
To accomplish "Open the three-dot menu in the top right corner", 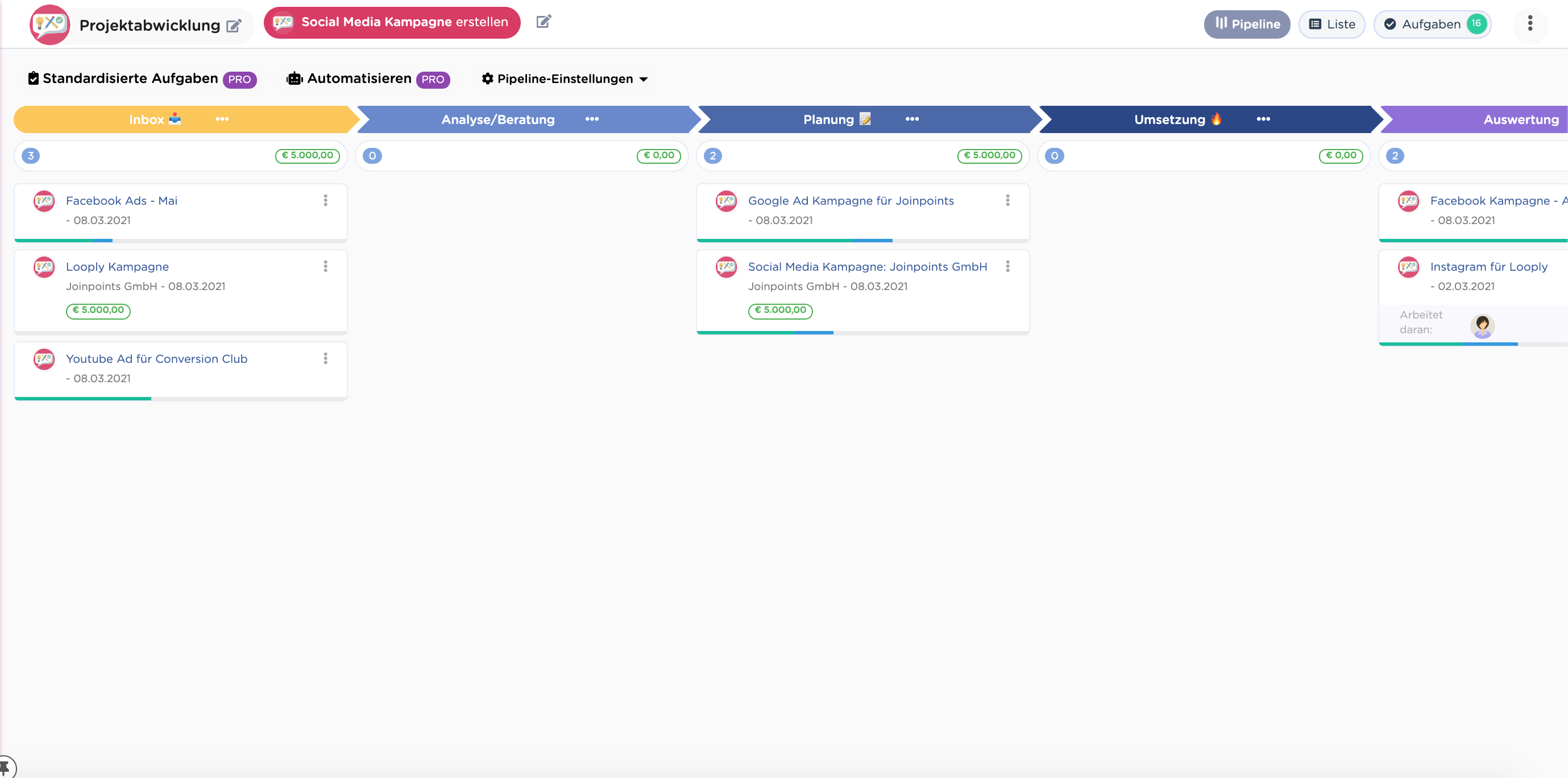I will [x=1530, y=24].
